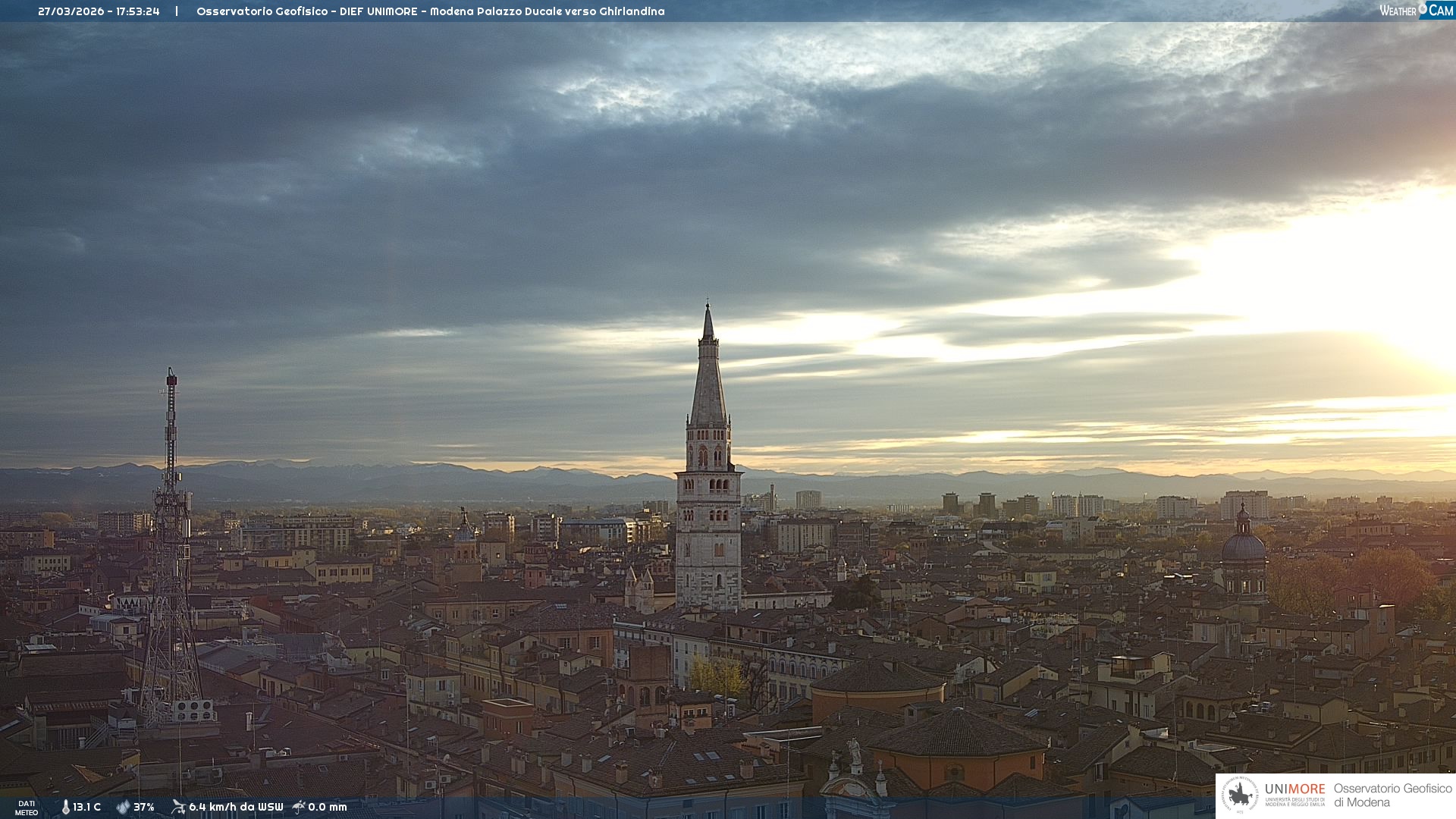Viewport: 1456px width, 819px height.
Task: Click the UNIMORE text logo
Action: coord(1294,789)
